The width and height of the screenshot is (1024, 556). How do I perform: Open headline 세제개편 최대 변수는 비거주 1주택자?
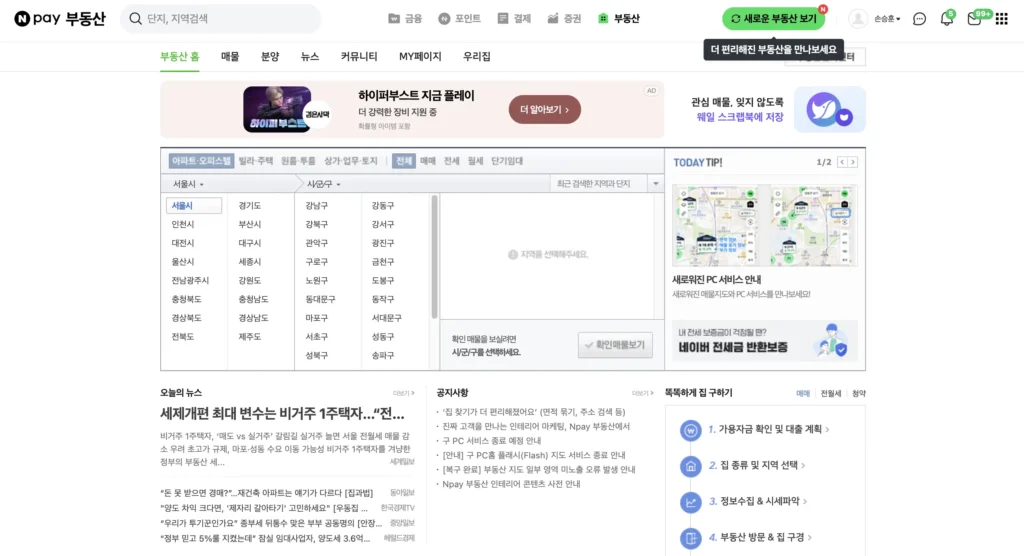click(282, 414)
